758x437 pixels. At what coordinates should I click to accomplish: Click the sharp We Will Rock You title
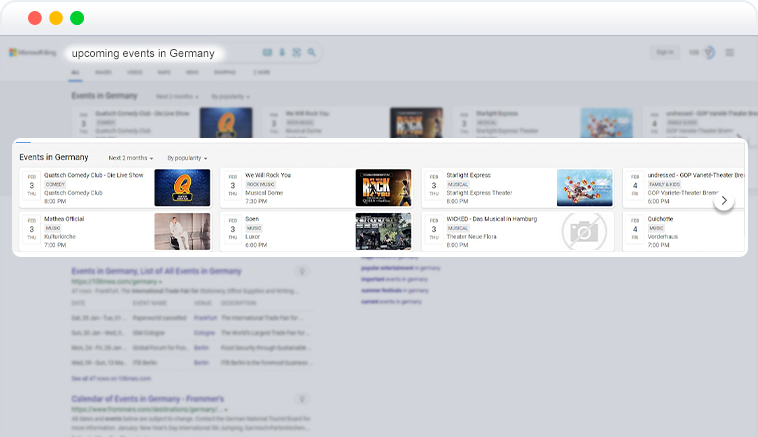[x=268, y=175]
